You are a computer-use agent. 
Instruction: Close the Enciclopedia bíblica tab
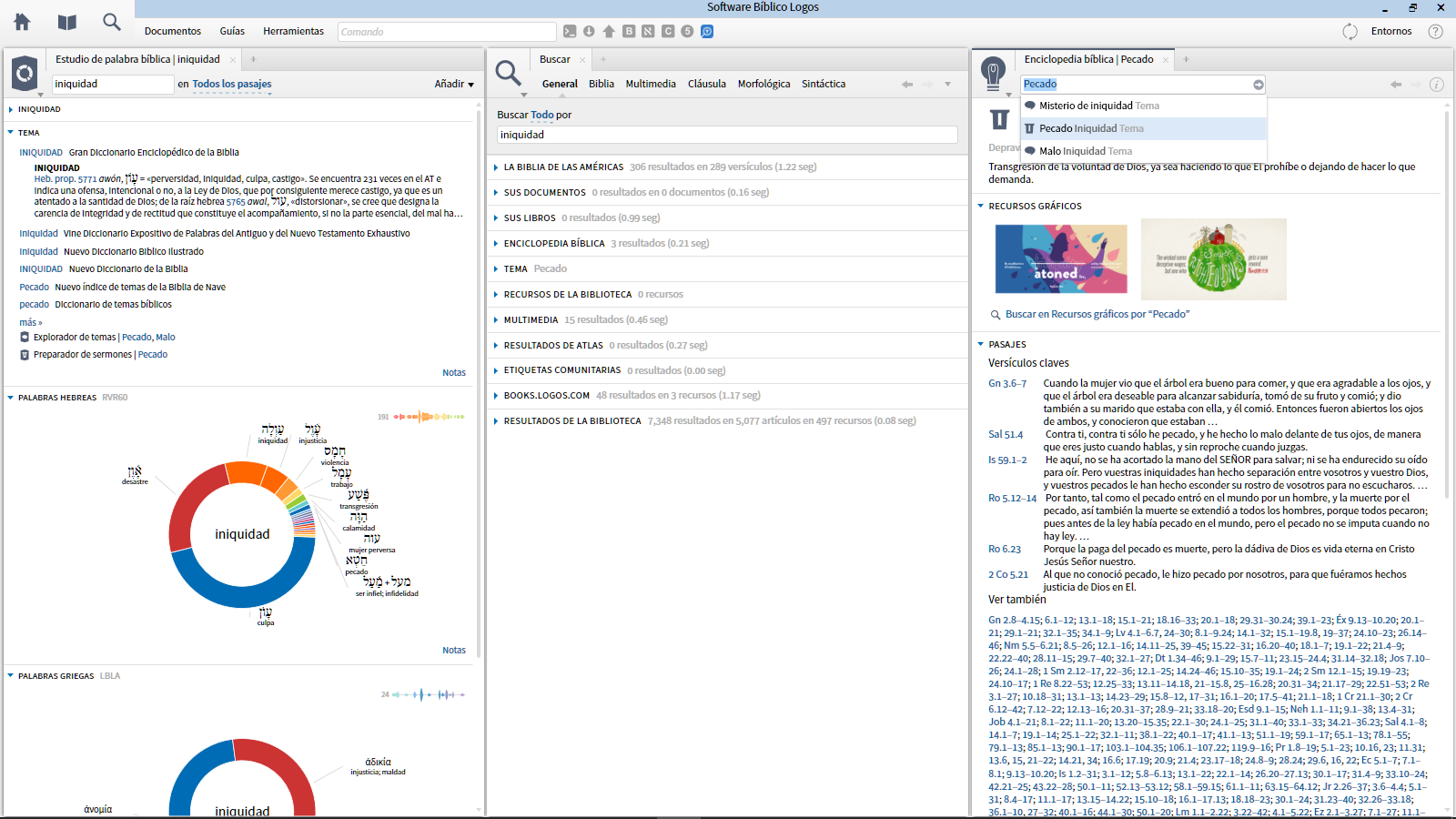(1165, 60)
